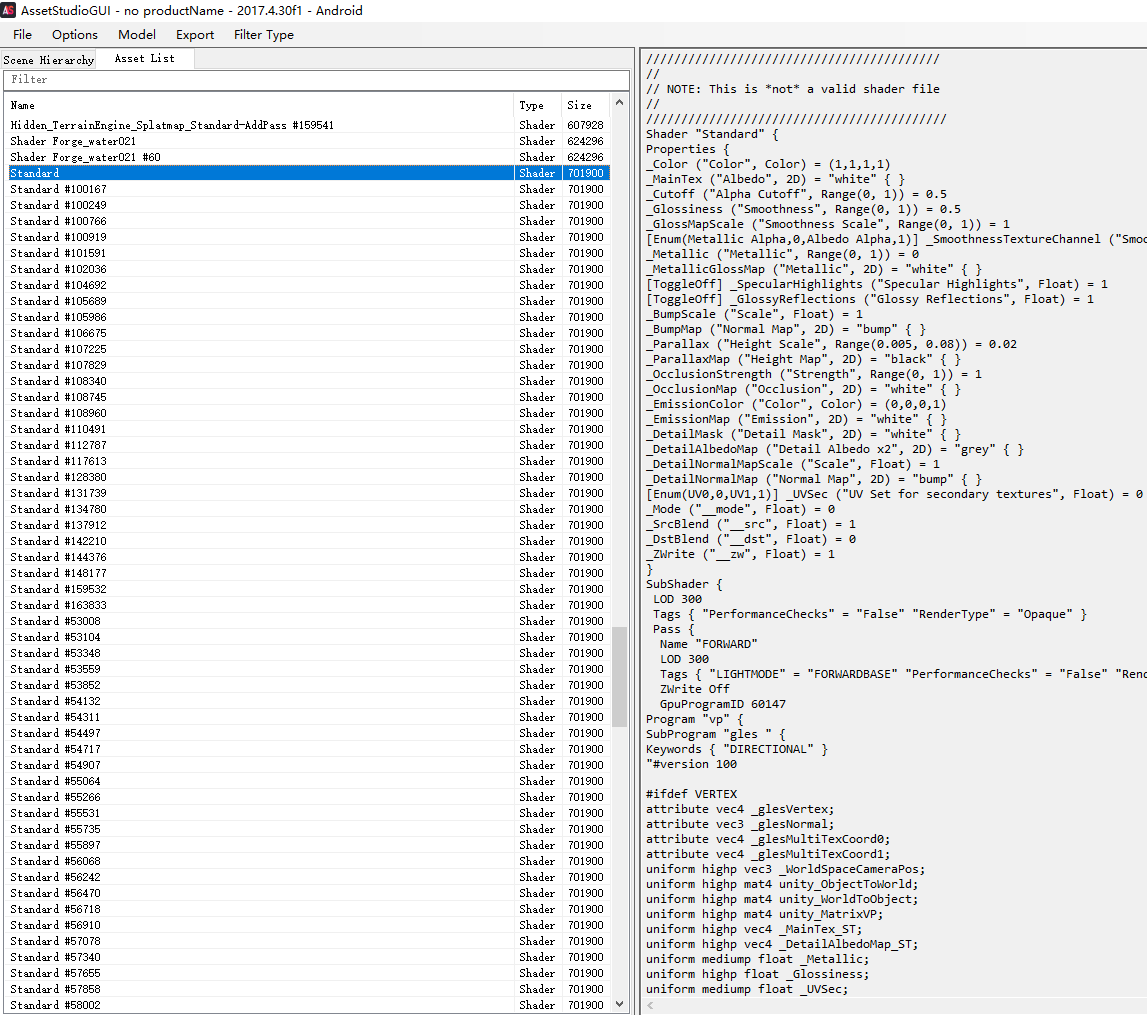Click the left arrow on the shader panel's horizontal scrollbar
The height and width of the screenshot is (1015, 1147).
coord(649,1006)
